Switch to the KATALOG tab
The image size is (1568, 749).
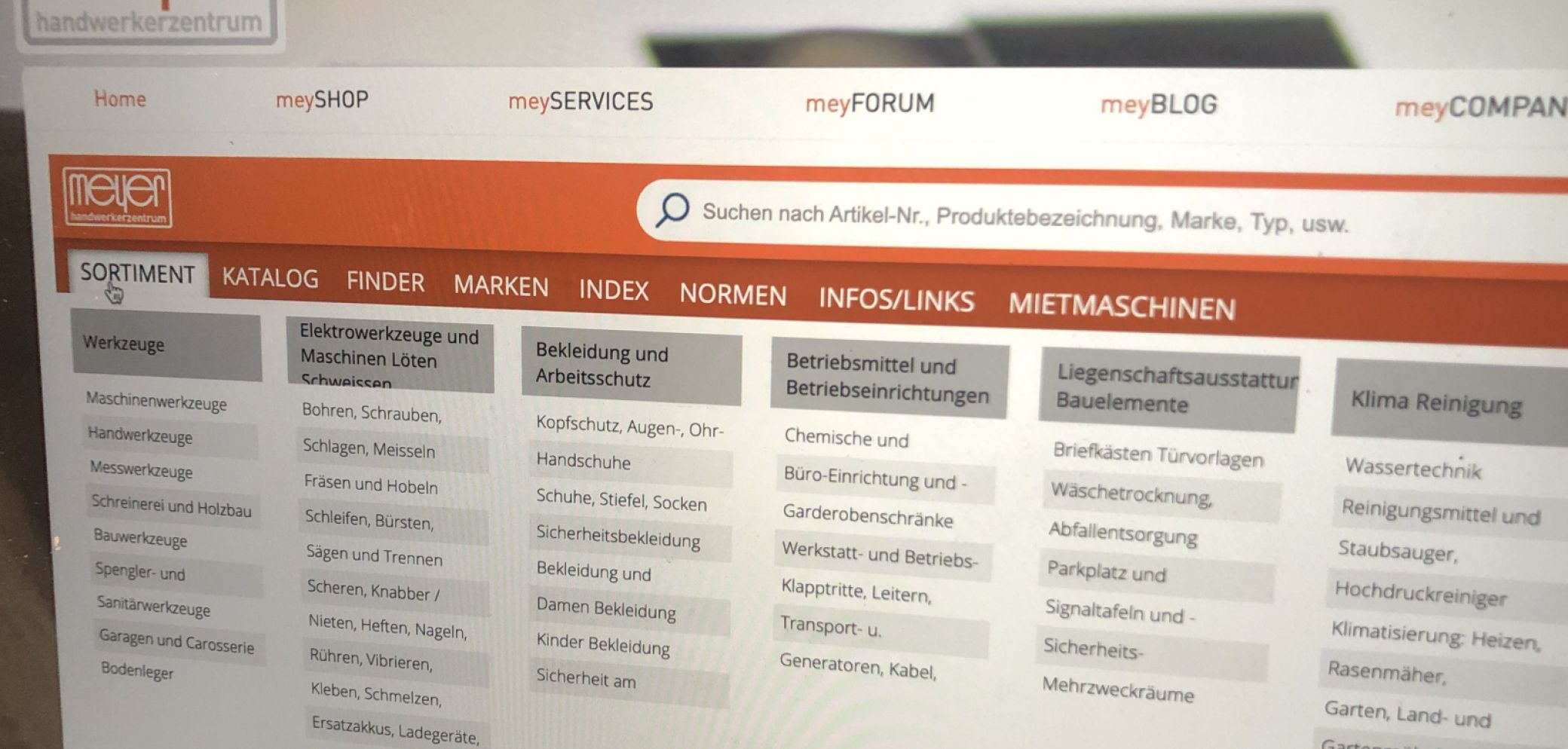(x=270, y=278)
